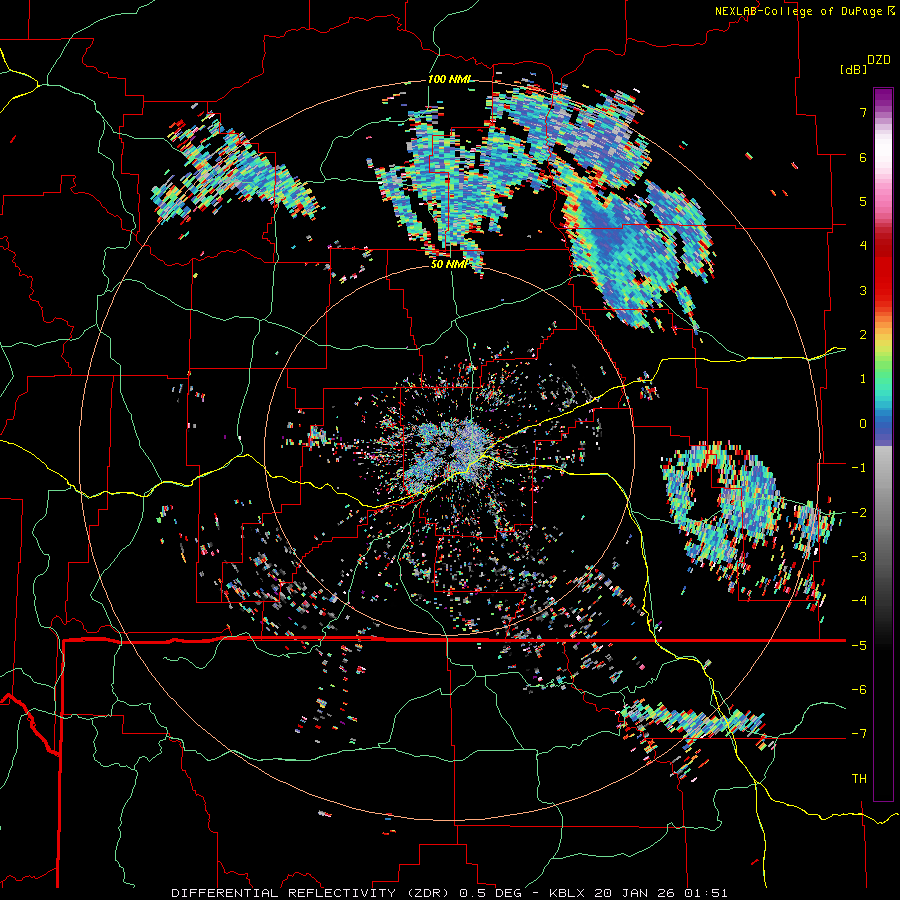Click the -2 value on the color scale
This screenshot has height=900, width=900.
[x=859, y=513]
